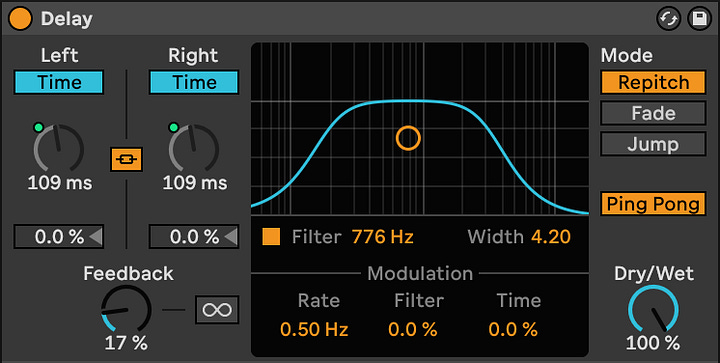Toggle the Left channel Time sync button

point(59,83)
